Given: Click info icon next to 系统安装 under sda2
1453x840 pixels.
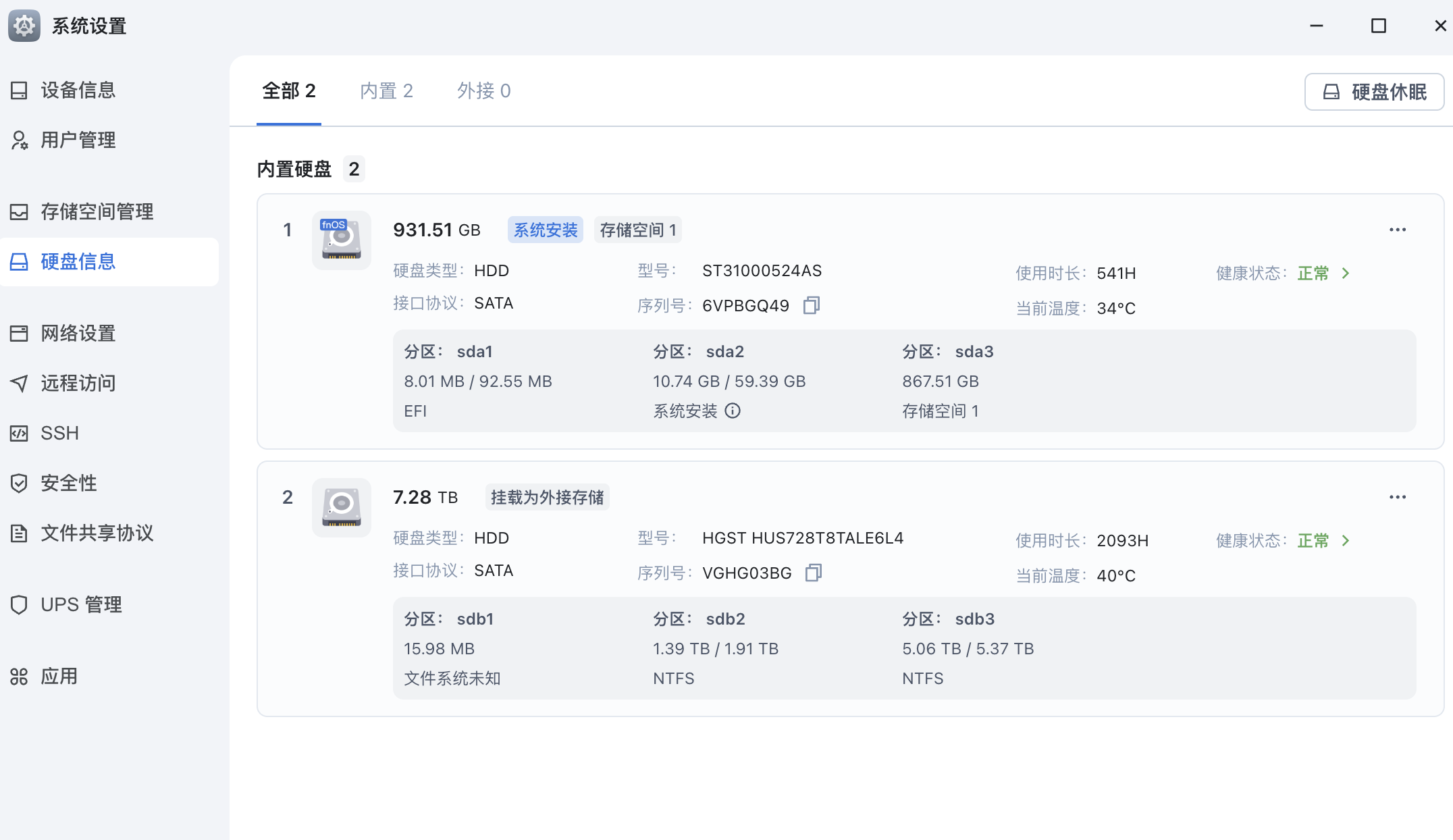Looking at the screenshot, I should click(x=733, y=411).
